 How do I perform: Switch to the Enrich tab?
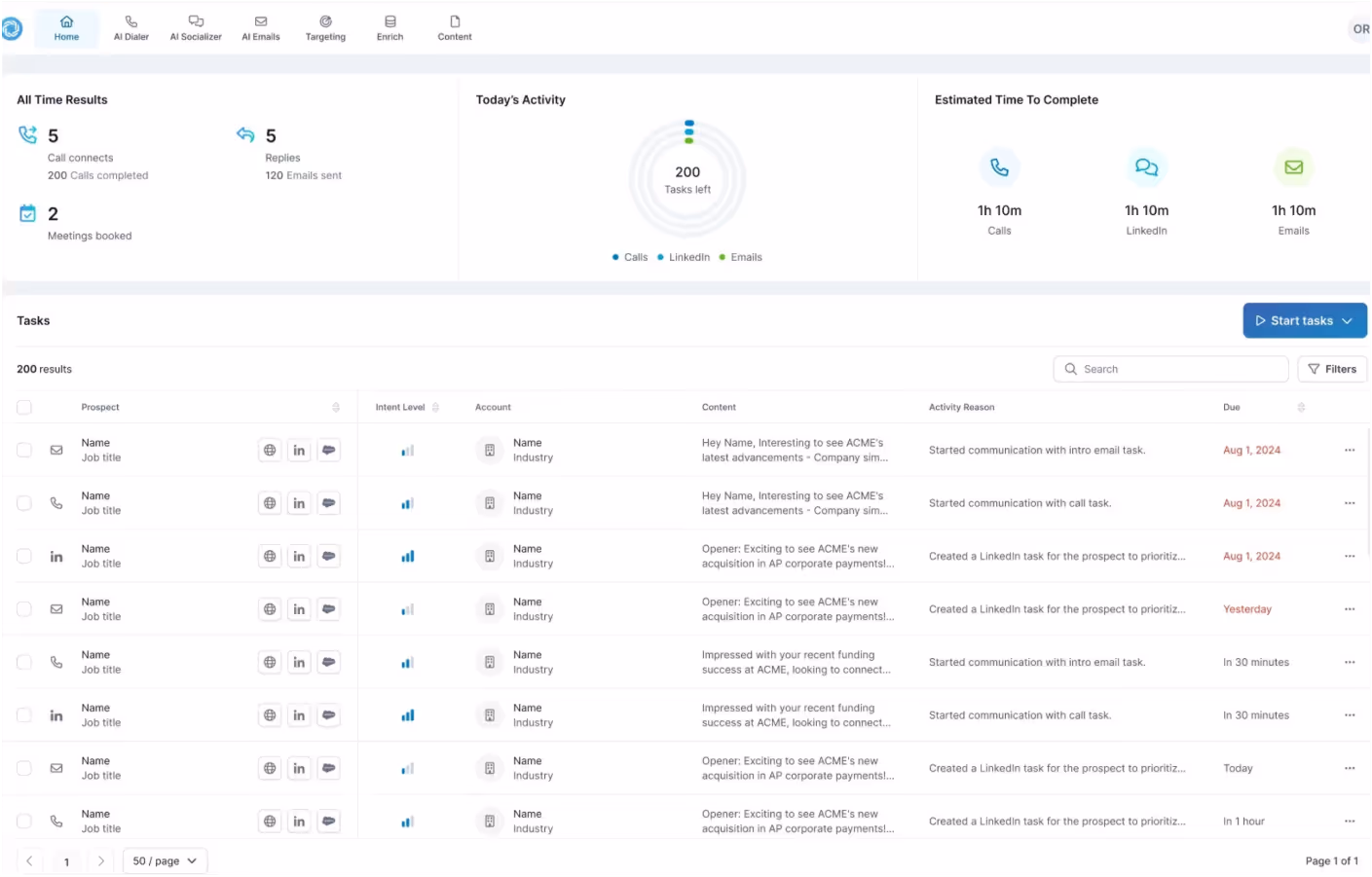pos(390,29)
